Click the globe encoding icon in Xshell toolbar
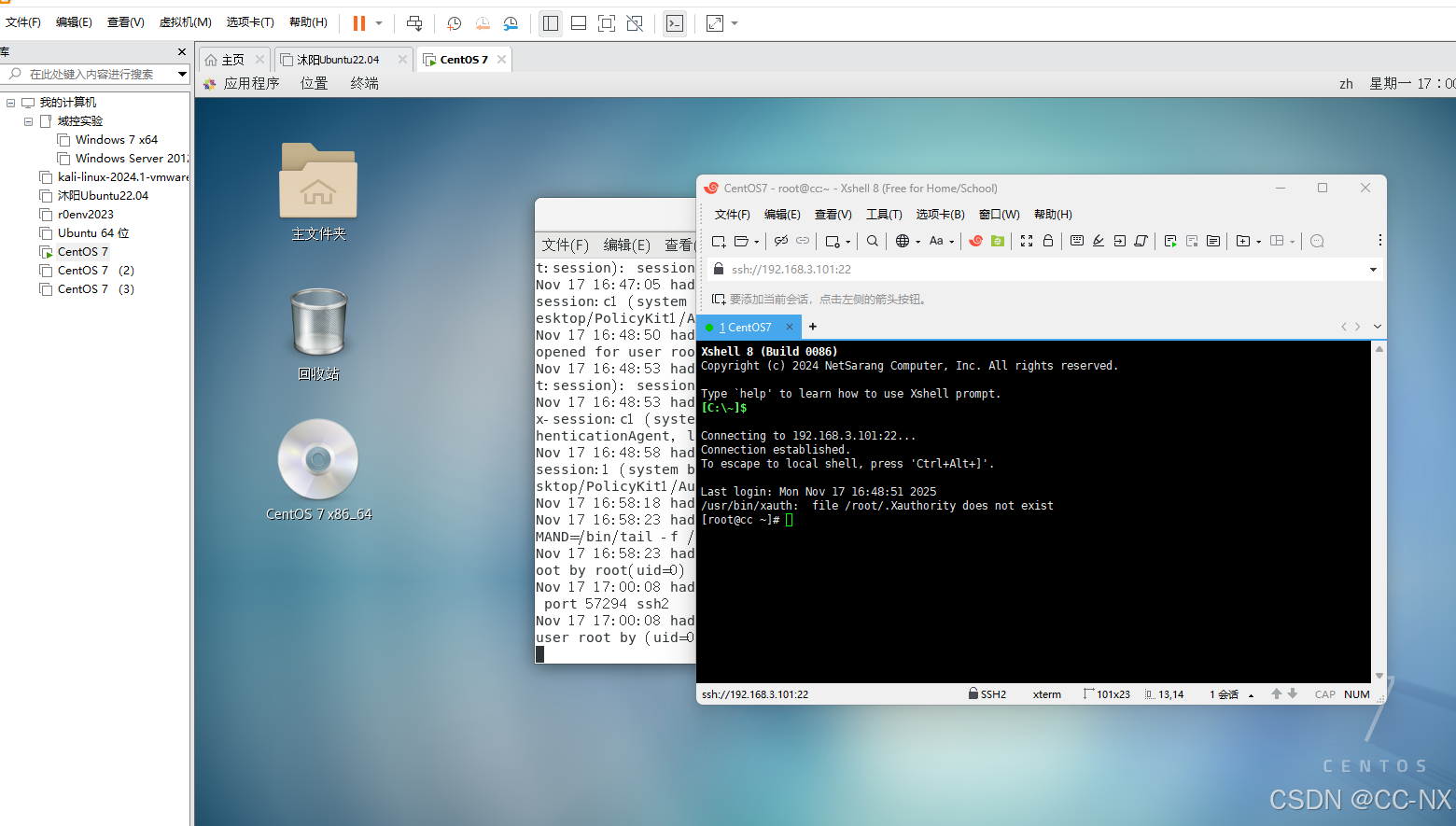The height and width of the screenshot is (826, 1456). [903, 241]
